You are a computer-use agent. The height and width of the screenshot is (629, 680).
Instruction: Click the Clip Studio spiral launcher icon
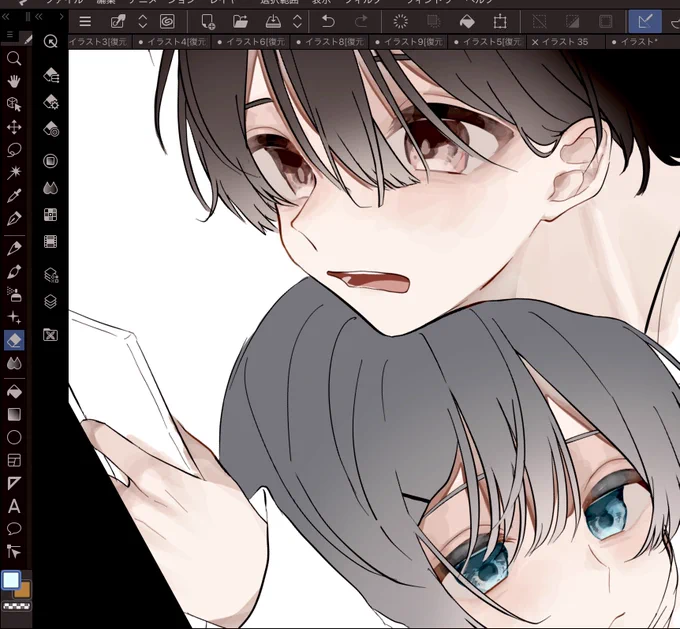(x=167, y=21)
